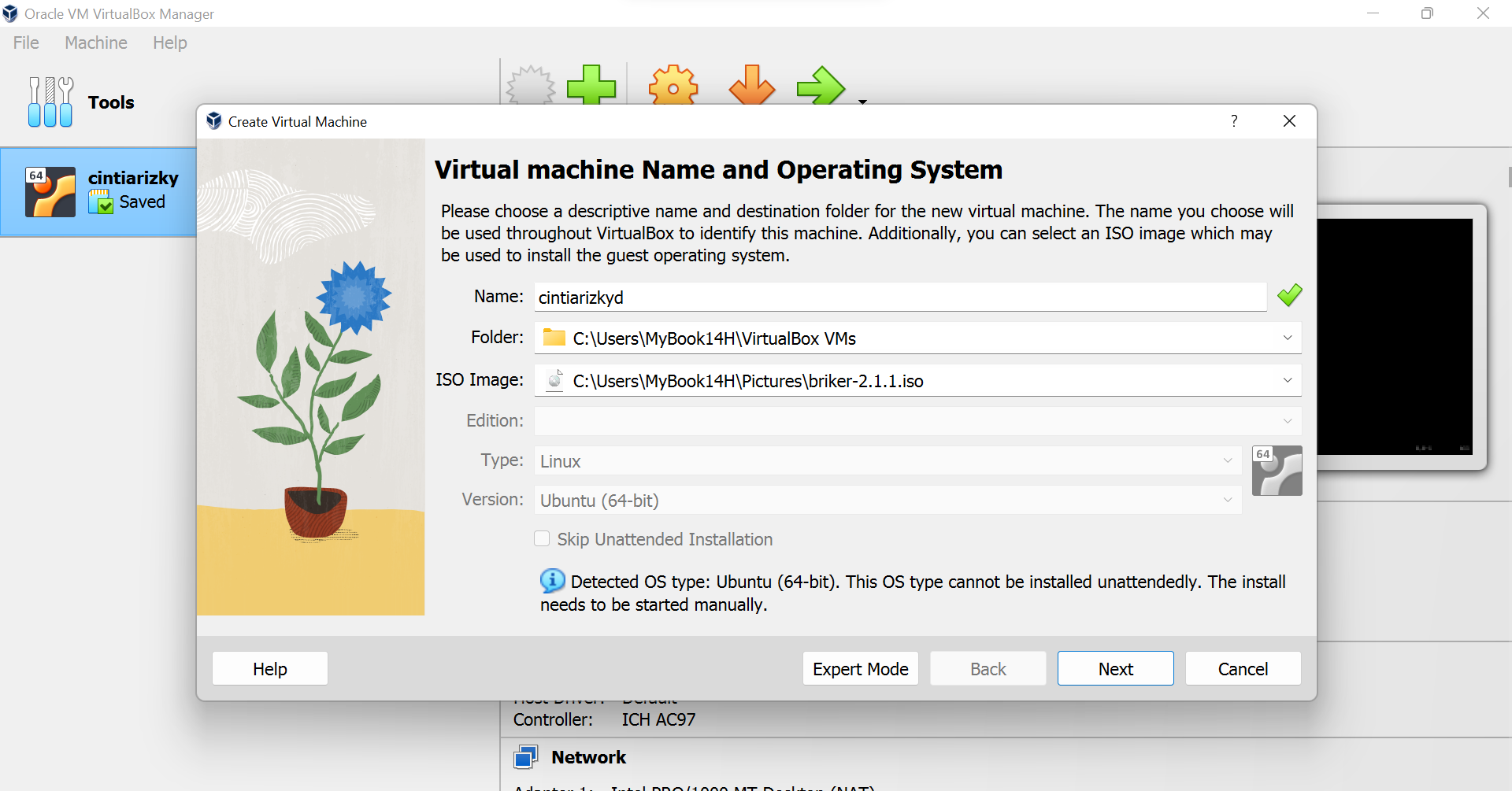Cancel the virtual machine creation
This screenshot has width=1512, height=791.
pyautogui.click(x=1243, y=669)
